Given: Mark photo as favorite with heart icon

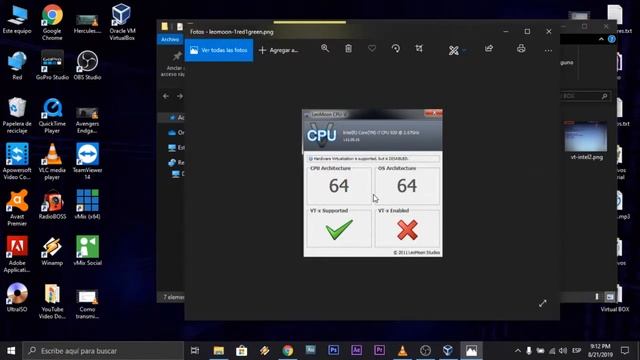Looking at the screenshot, I should click(372, 49).
